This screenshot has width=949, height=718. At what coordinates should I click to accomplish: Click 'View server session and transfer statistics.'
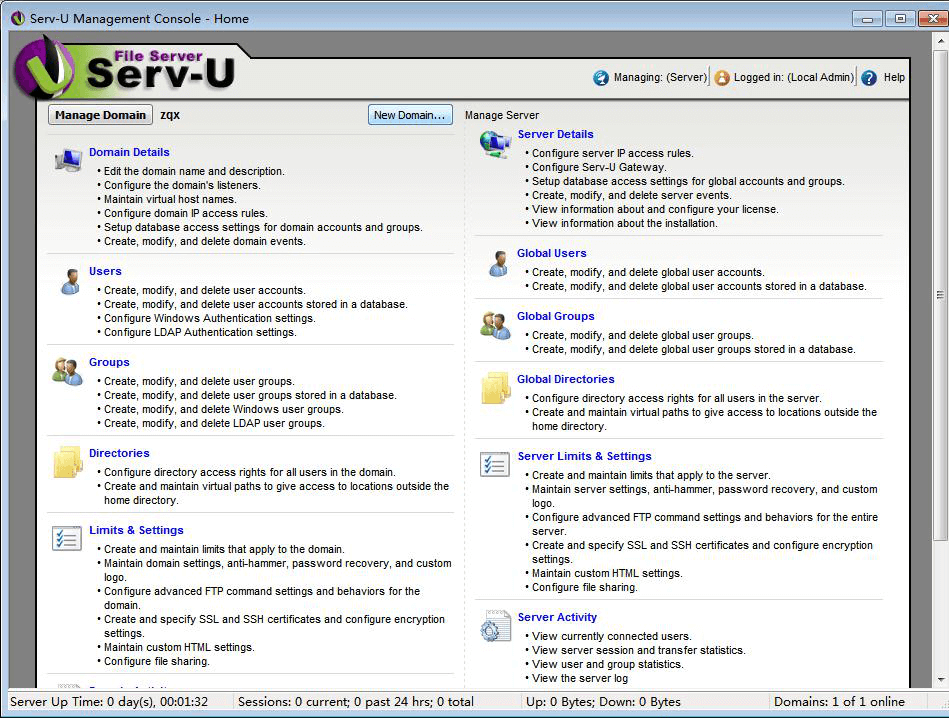(x=639, y=650)
